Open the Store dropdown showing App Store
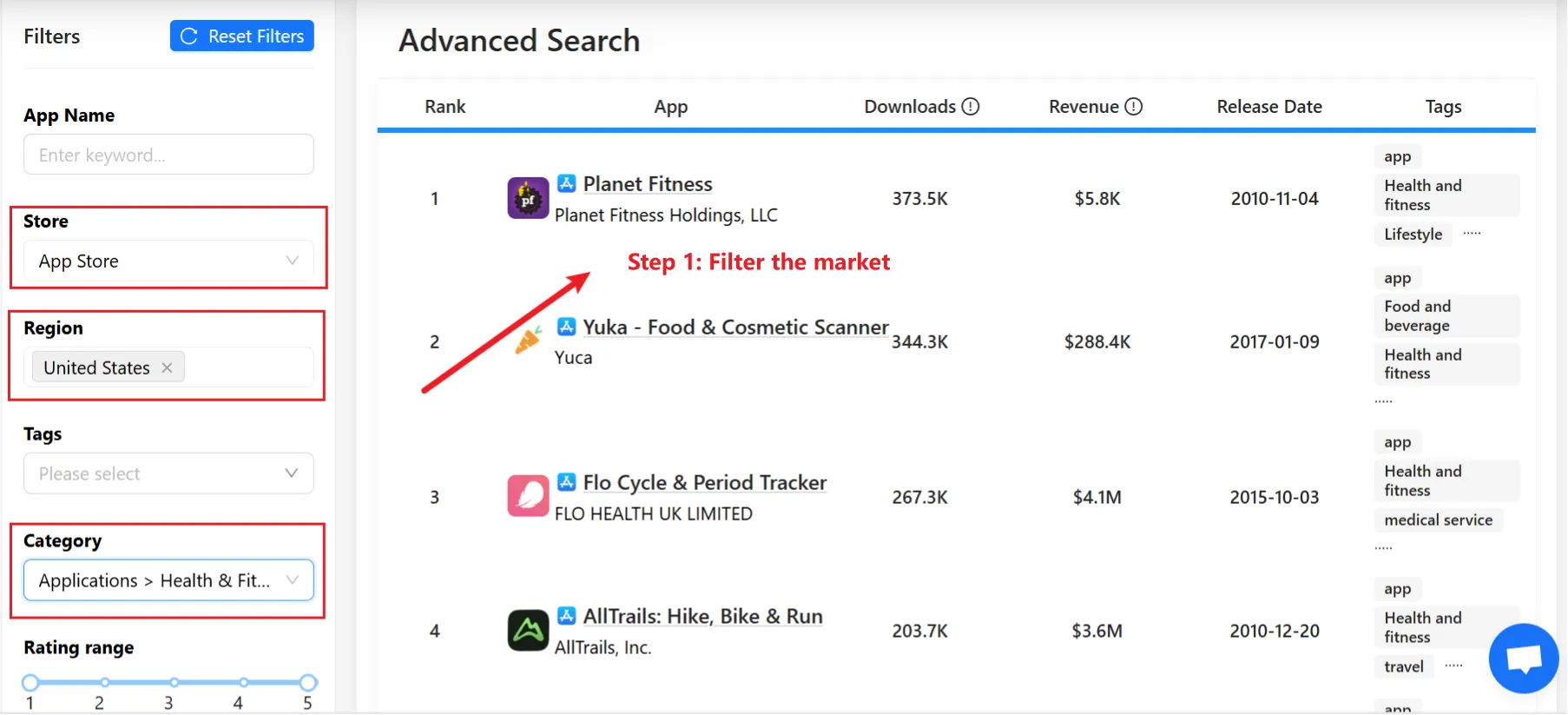1568x715 pixels. [x=168, y=261]
